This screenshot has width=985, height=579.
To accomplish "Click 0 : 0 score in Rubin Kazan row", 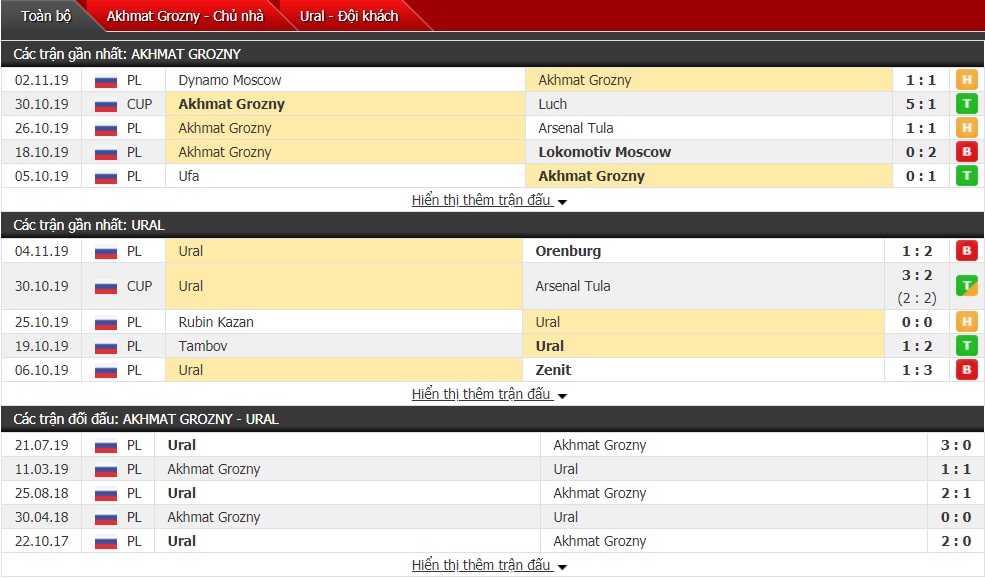I will tap(917, 322).
